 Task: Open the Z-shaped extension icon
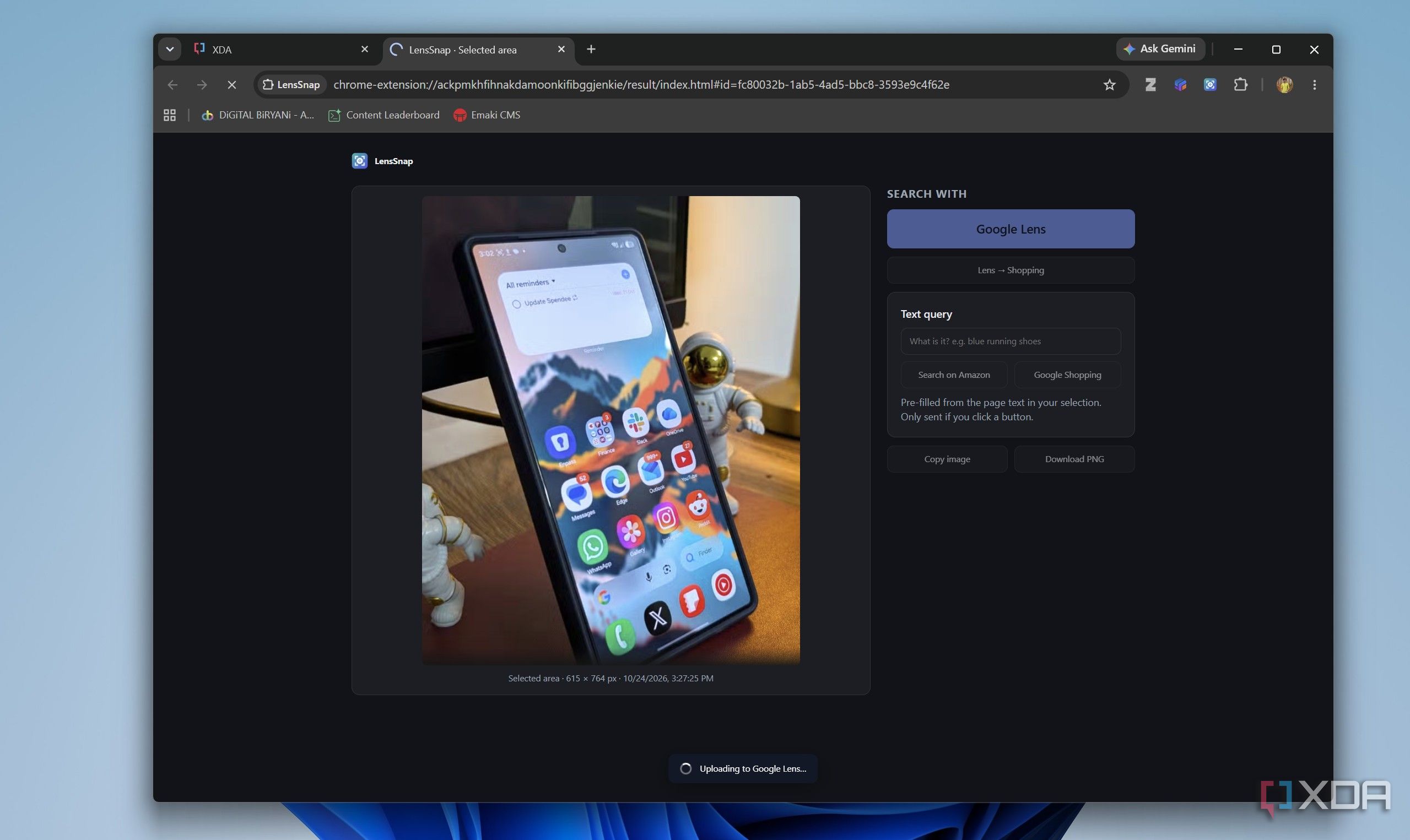point(1150,85)
